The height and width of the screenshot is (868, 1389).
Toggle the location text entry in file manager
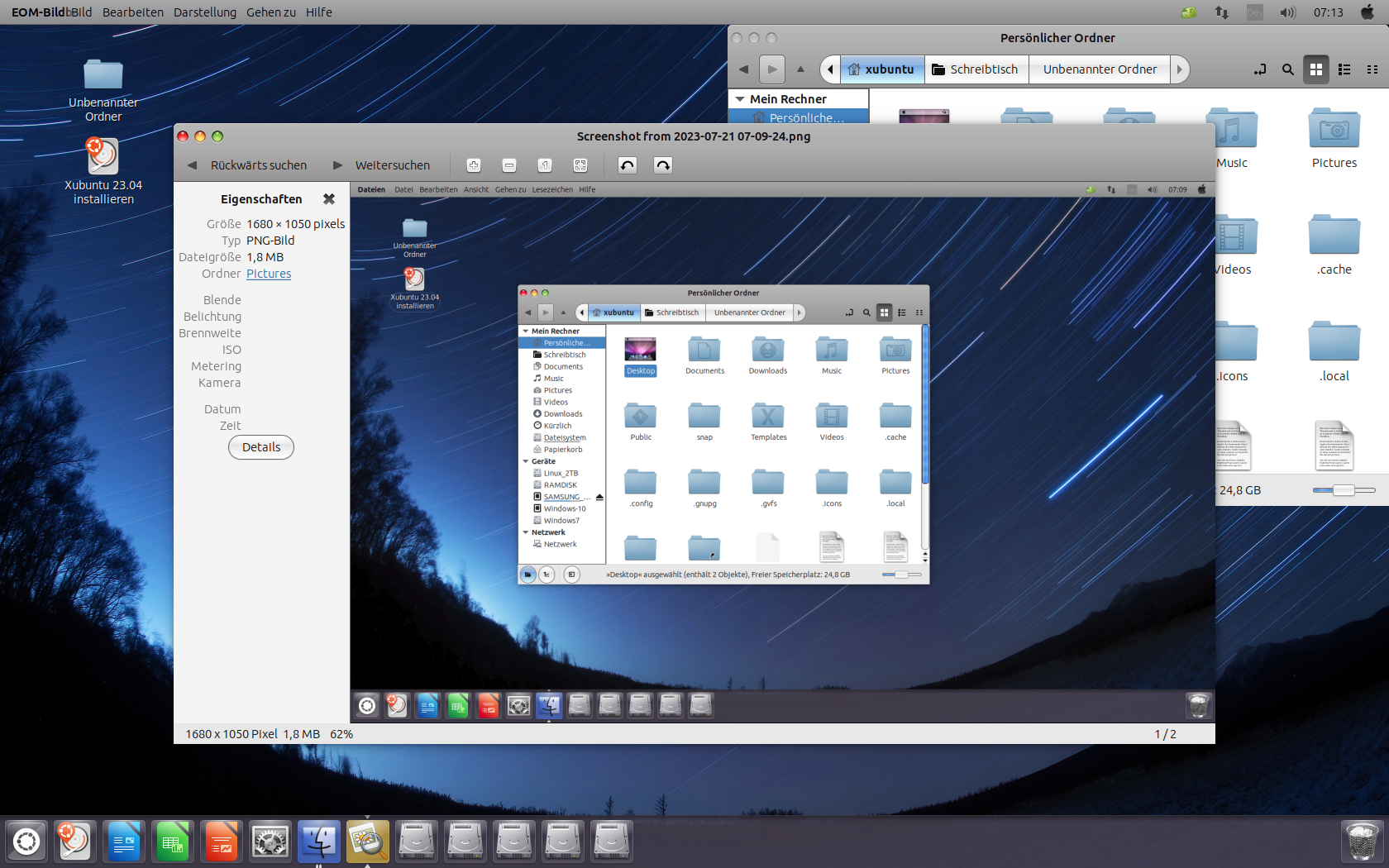pos(1259,69)
